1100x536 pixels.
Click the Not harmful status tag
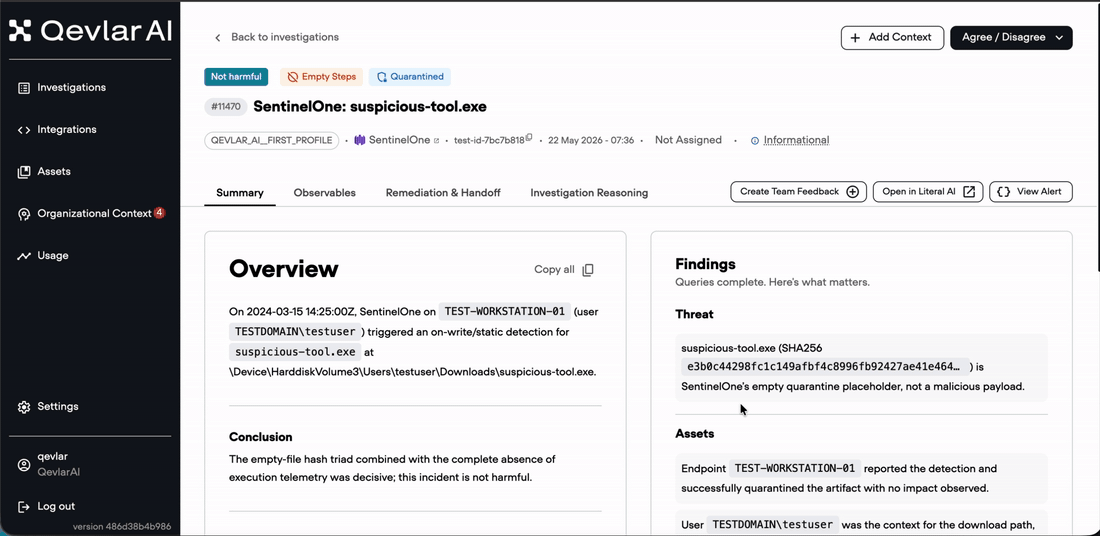click(x=236, y=77)
